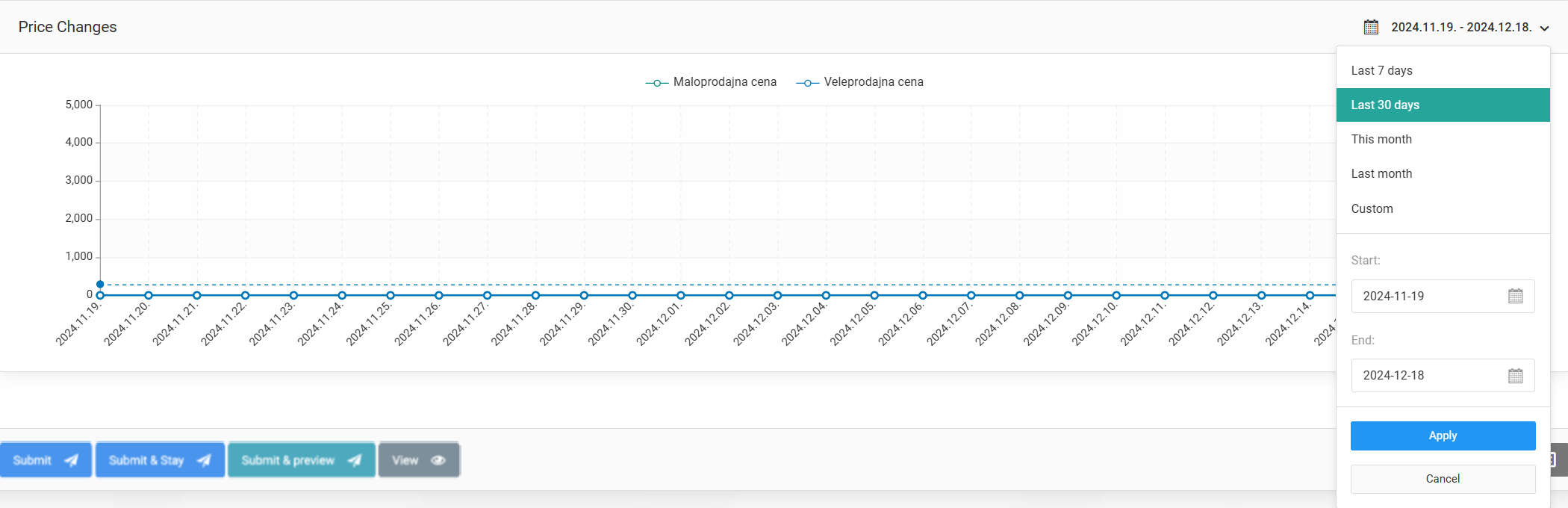Collapse the date range dropdown chevron
The width and height of the screenshot is (1568, 508).
1545,28
